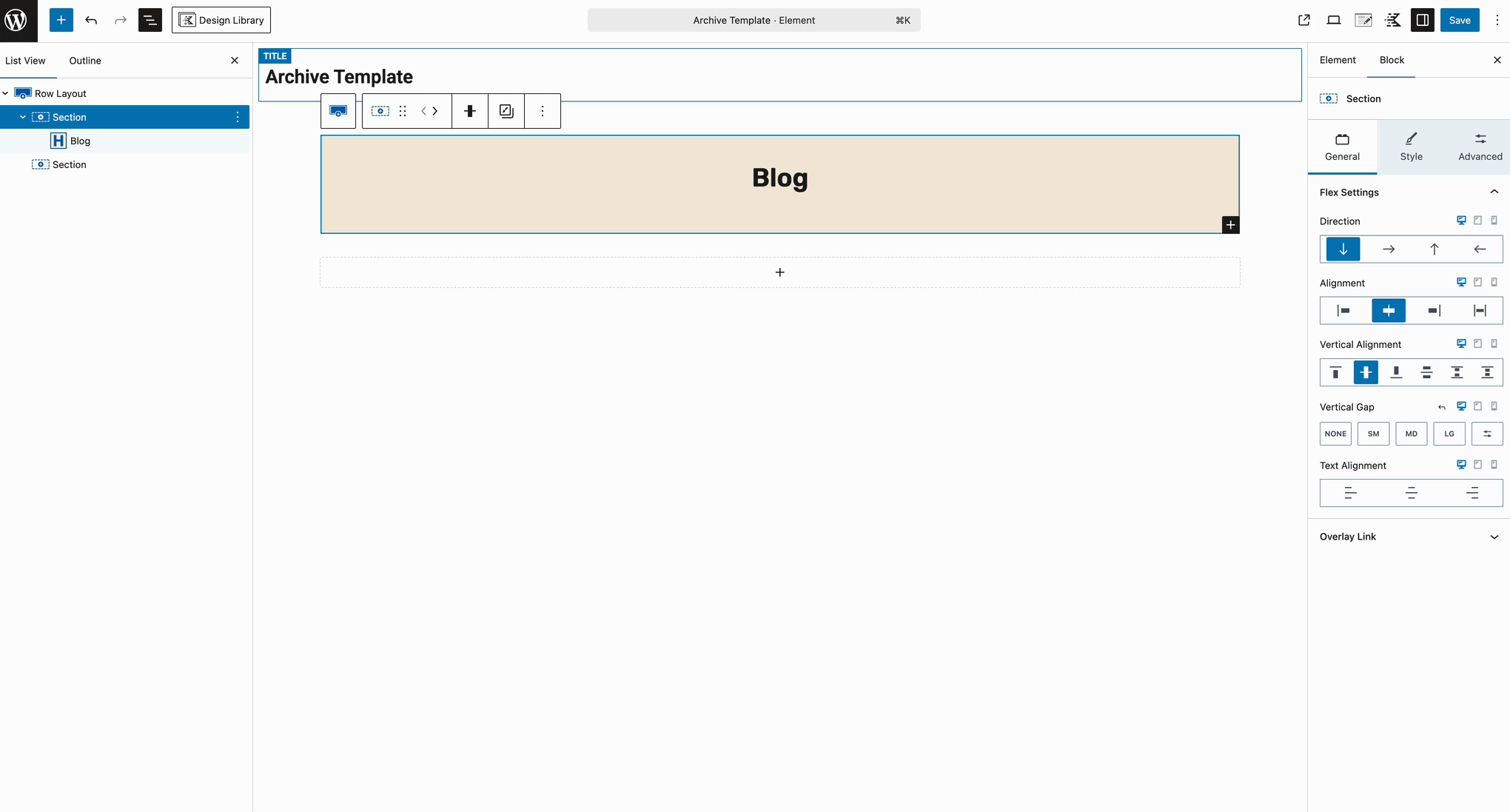Viewport: 1510px width, 812px height.
Task: Open block options three-dots in toolbar
Action: pyautogui.click(x=543, y=111)
